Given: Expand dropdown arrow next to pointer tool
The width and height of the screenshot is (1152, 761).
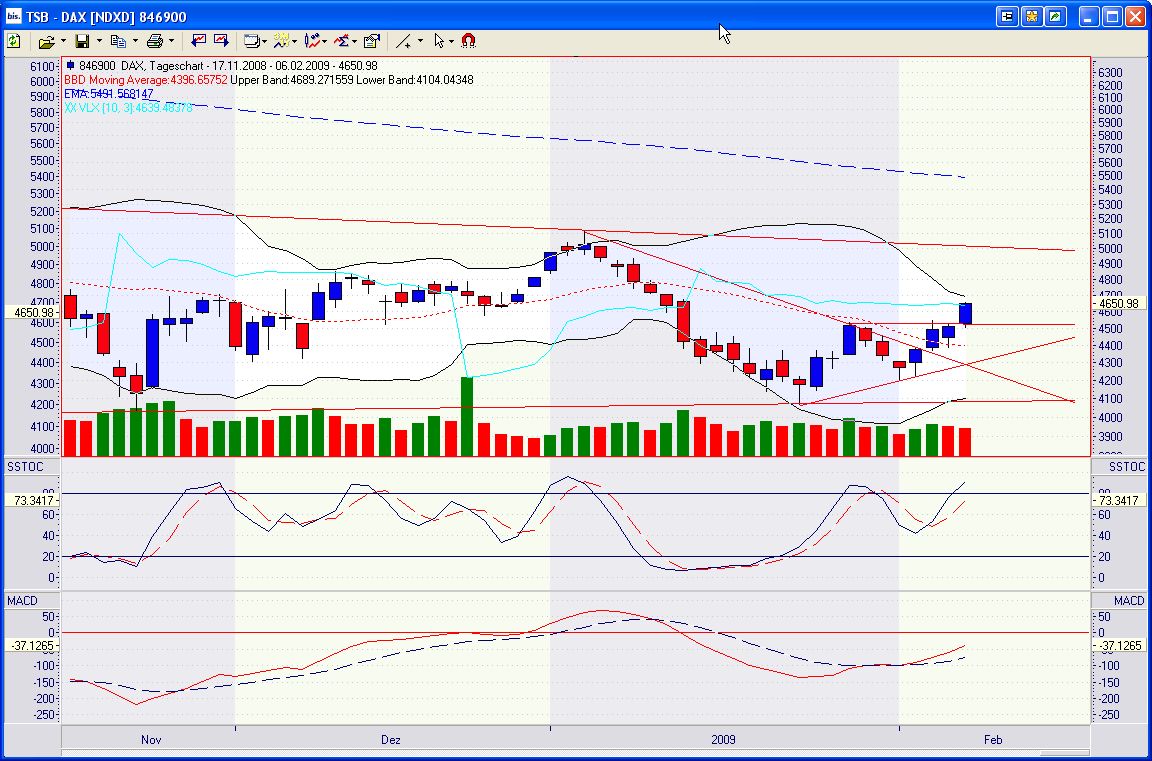Looking at the screenshot, I should [451, 41].
